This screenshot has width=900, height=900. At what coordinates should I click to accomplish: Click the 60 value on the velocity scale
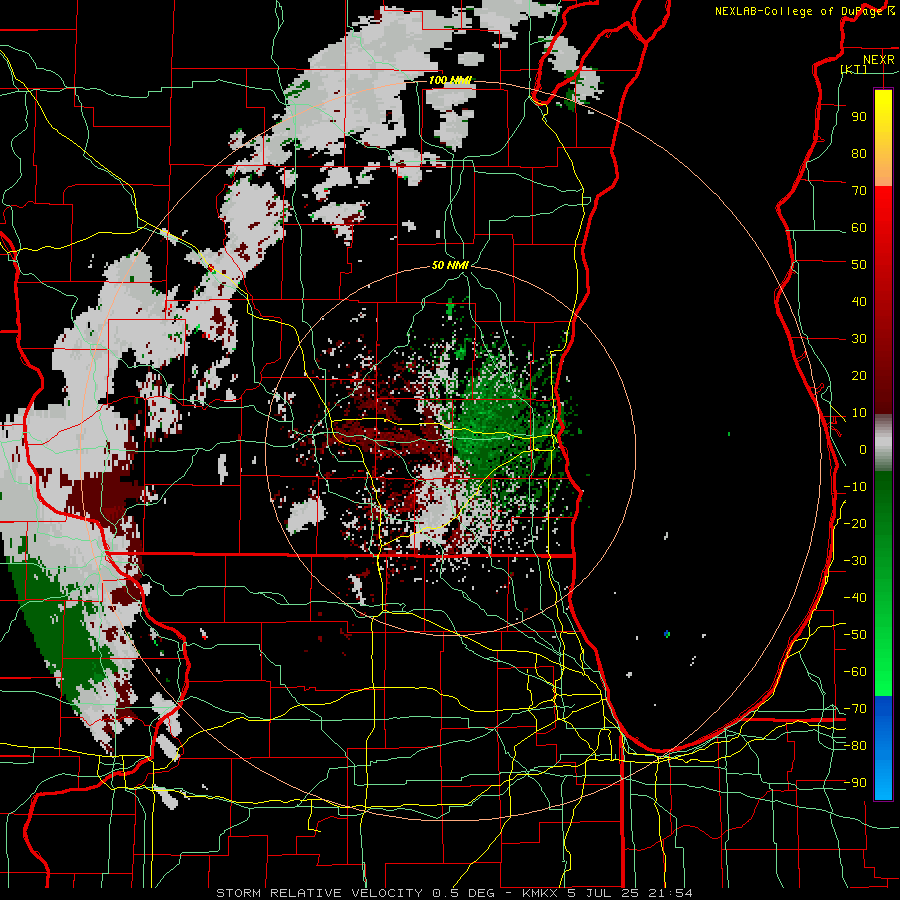coord(859,228)
